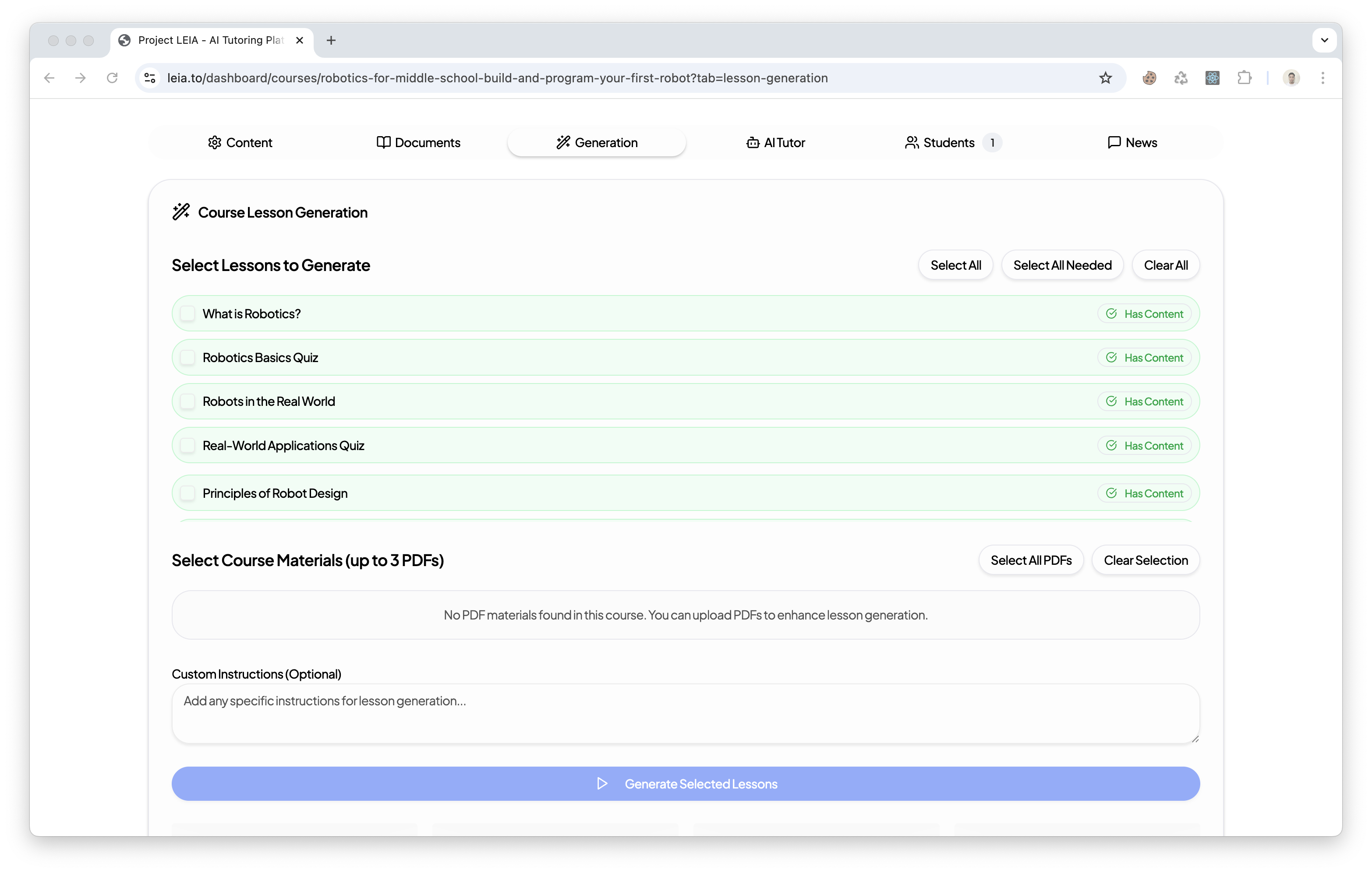Click the Select All Needed button
Image resolution: width=1372 pixels, height=873 pixels.
[x=1062, y=265]
